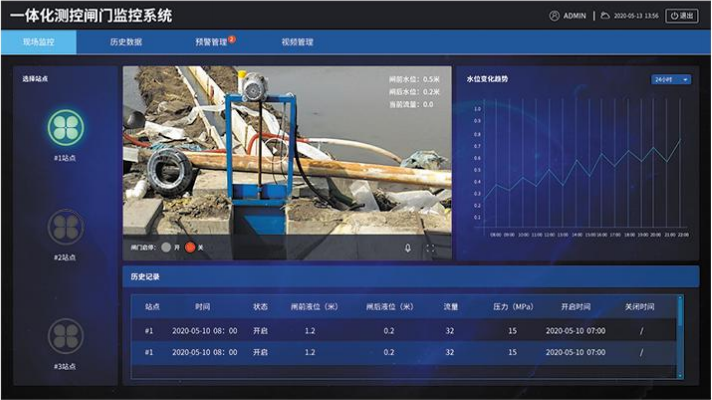The image size is (712, 400).
Task: Click the ADMIN username label
Action: coord(575,16)
